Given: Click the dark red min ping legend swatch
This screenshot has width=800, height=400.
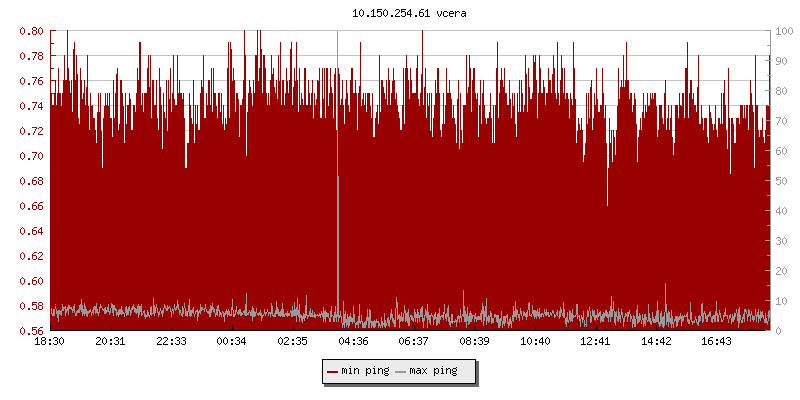Looking at the screenshot, I should [333, 371].
